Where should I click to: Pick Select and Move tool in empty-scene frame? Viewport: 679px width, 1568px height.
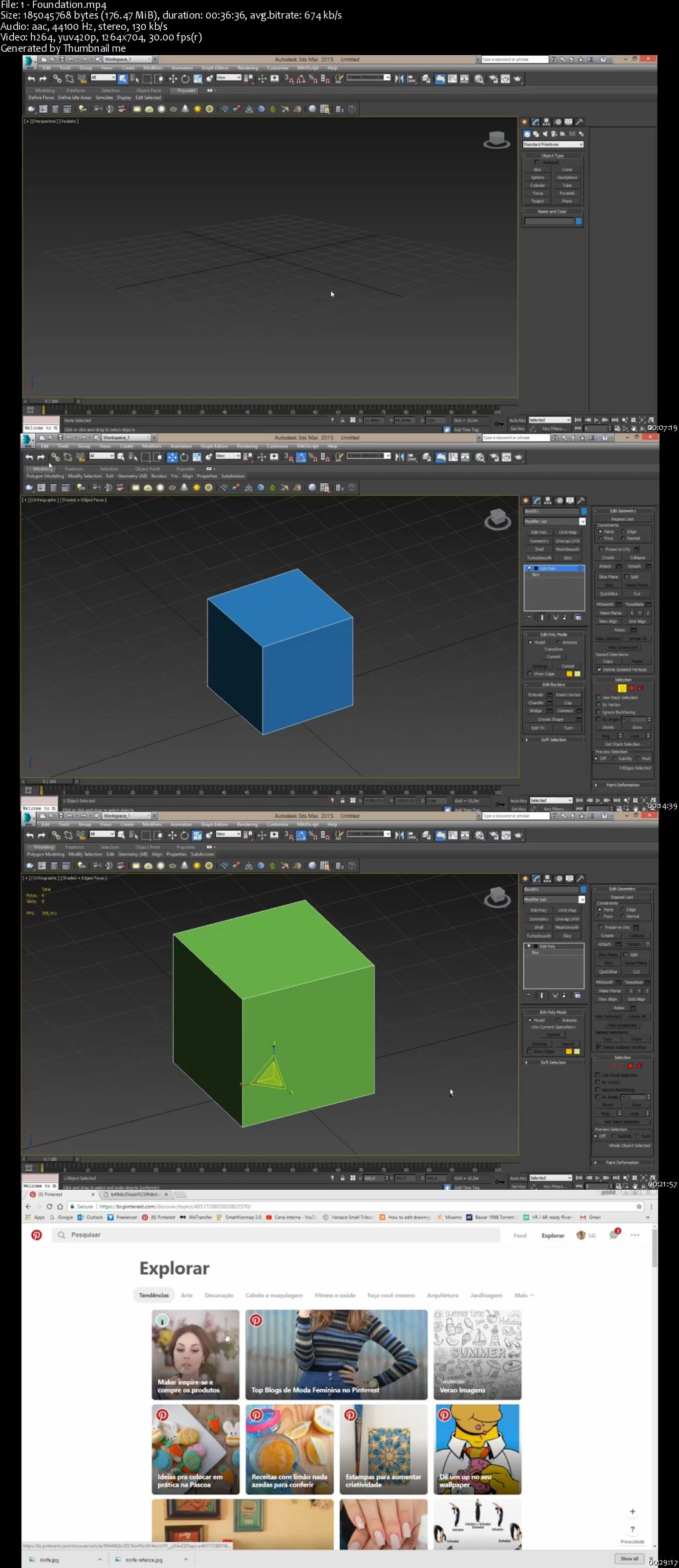[172, 79]
